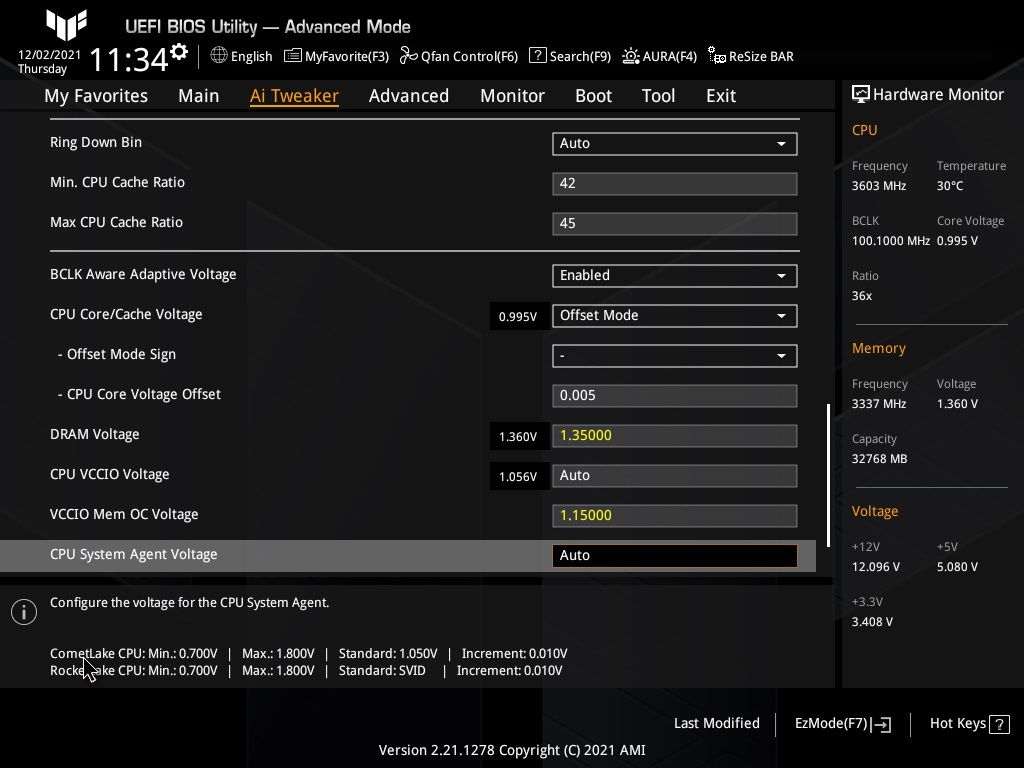This screenshot has width=1024, height=768.
Task: Open the Hot Keys question mark icon
Action: point(999,724)
